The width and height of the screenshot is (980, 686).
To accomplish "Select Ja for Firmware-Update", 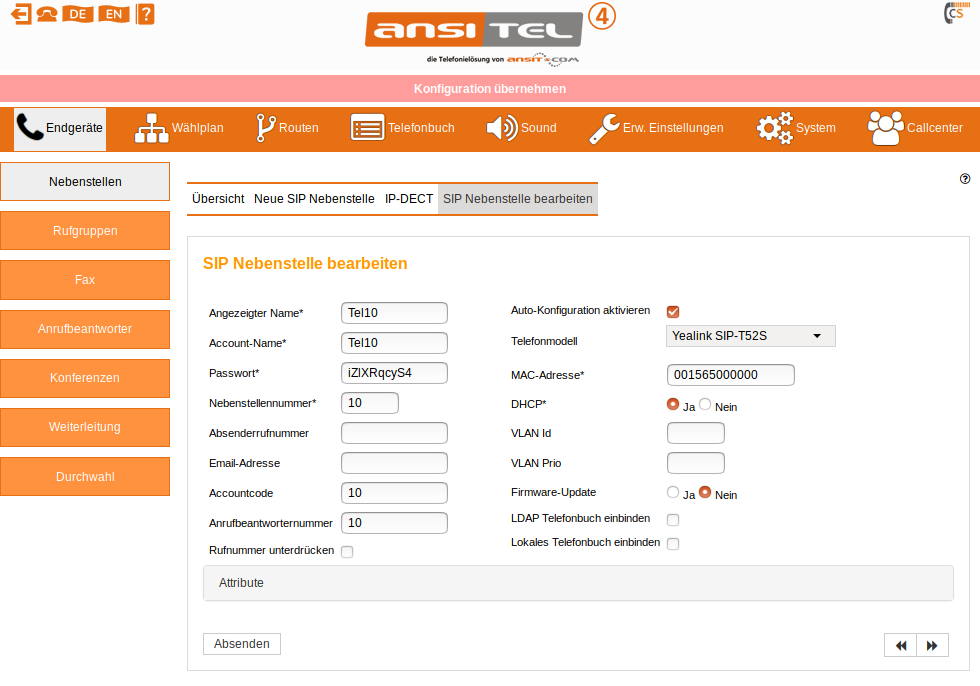I will click(673, 493).
